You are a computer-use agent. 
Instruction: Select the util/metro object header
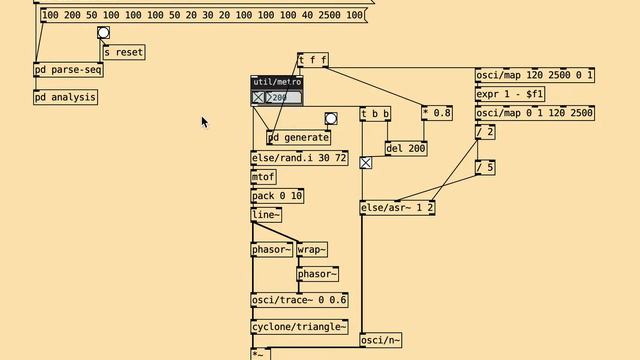(277, 82)
